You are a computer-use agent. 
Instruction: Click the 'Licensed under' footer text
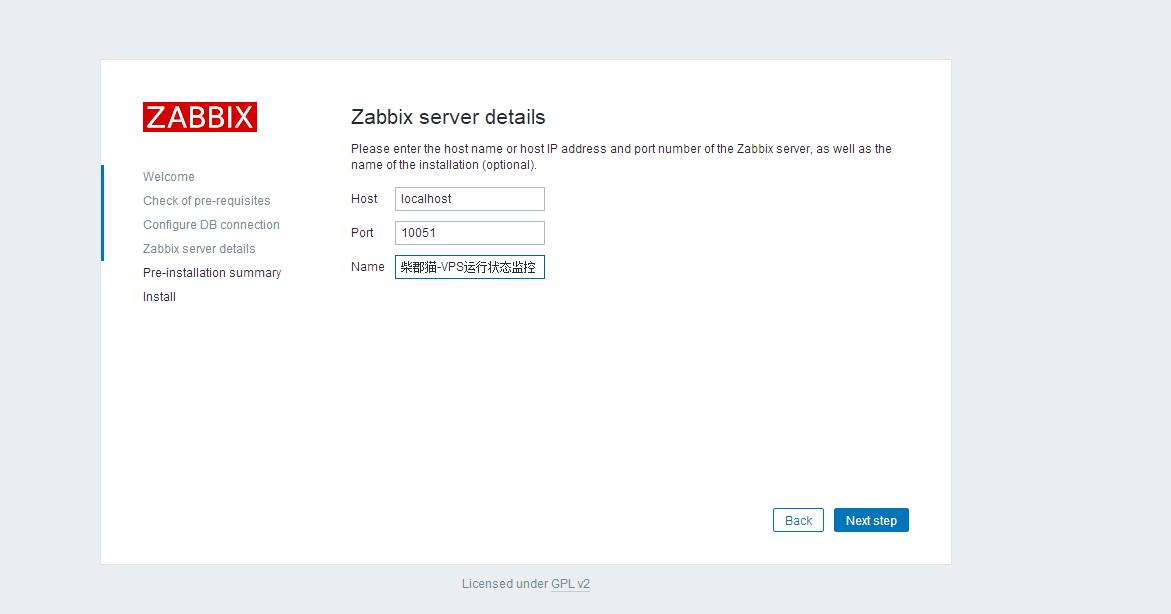[x=505, y=584]
